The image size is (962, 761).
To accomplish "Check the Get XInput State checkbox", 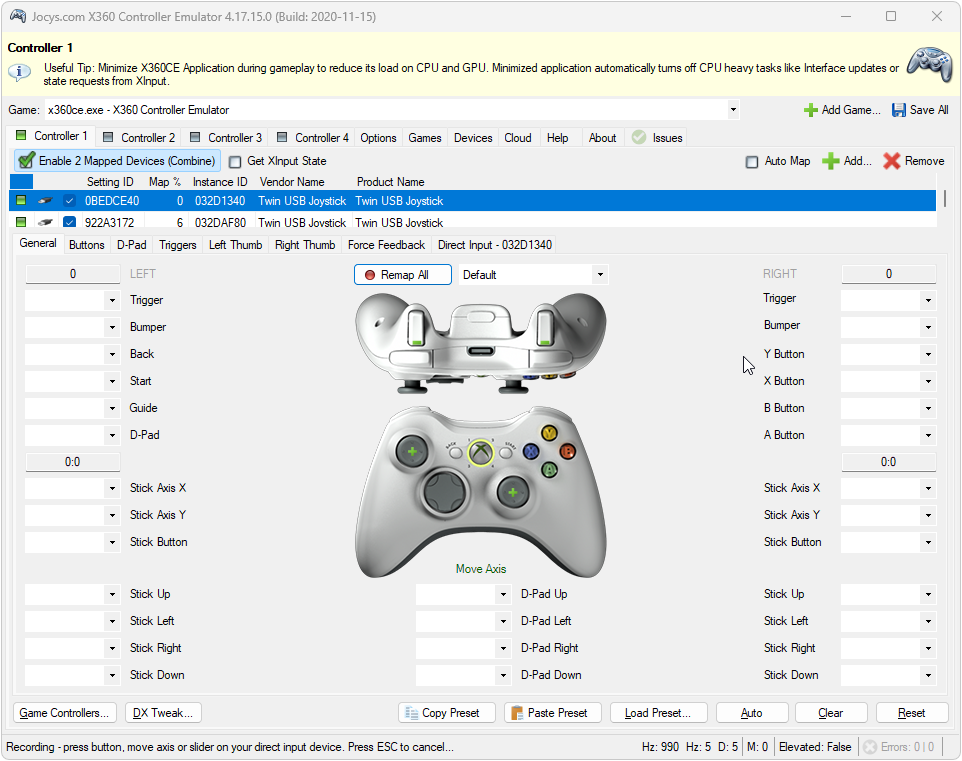I will tap(235, 162).
